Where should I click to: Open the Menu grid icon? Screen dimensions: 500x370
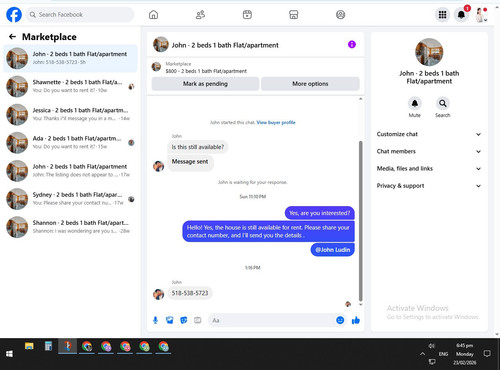point(442,15)
